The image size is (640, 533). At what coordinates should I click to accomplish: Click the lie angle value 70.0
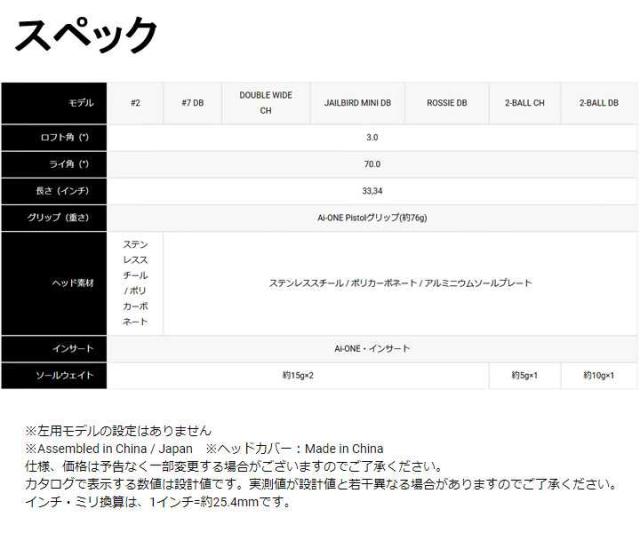point(372,164)
